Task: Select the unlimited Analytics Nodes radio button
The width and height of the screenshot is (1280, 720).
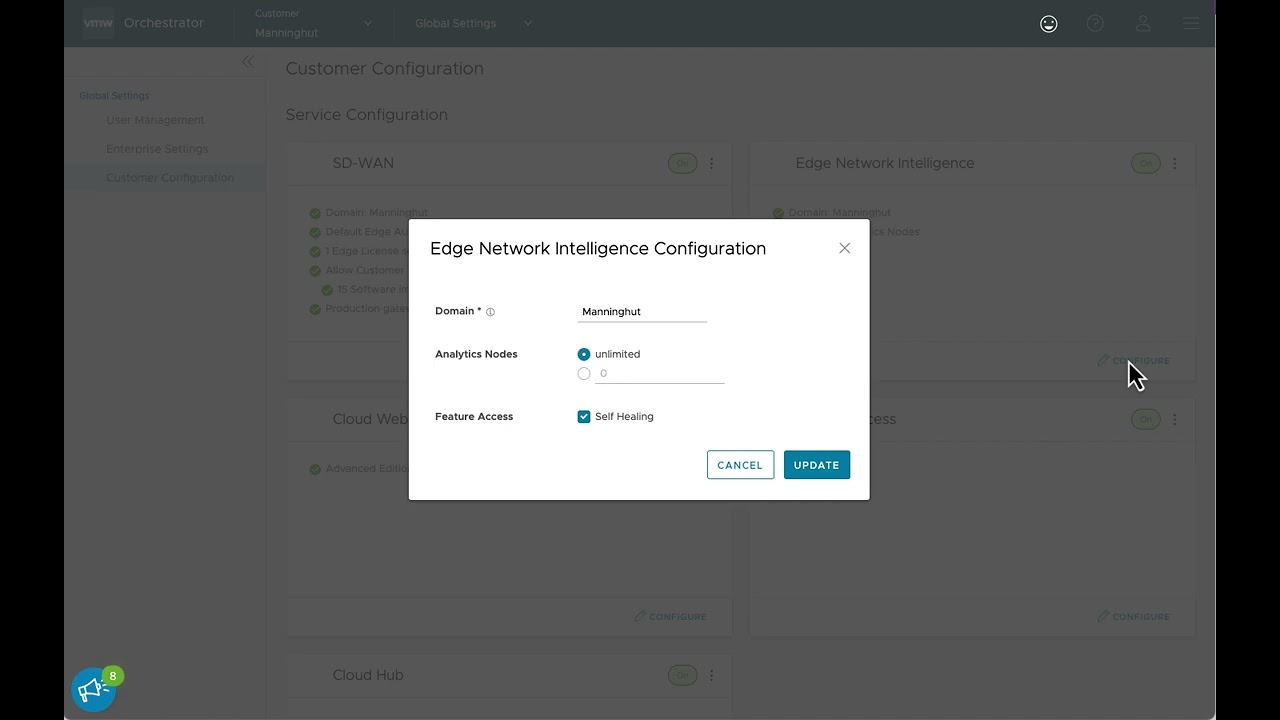Action: click(583, 353)
